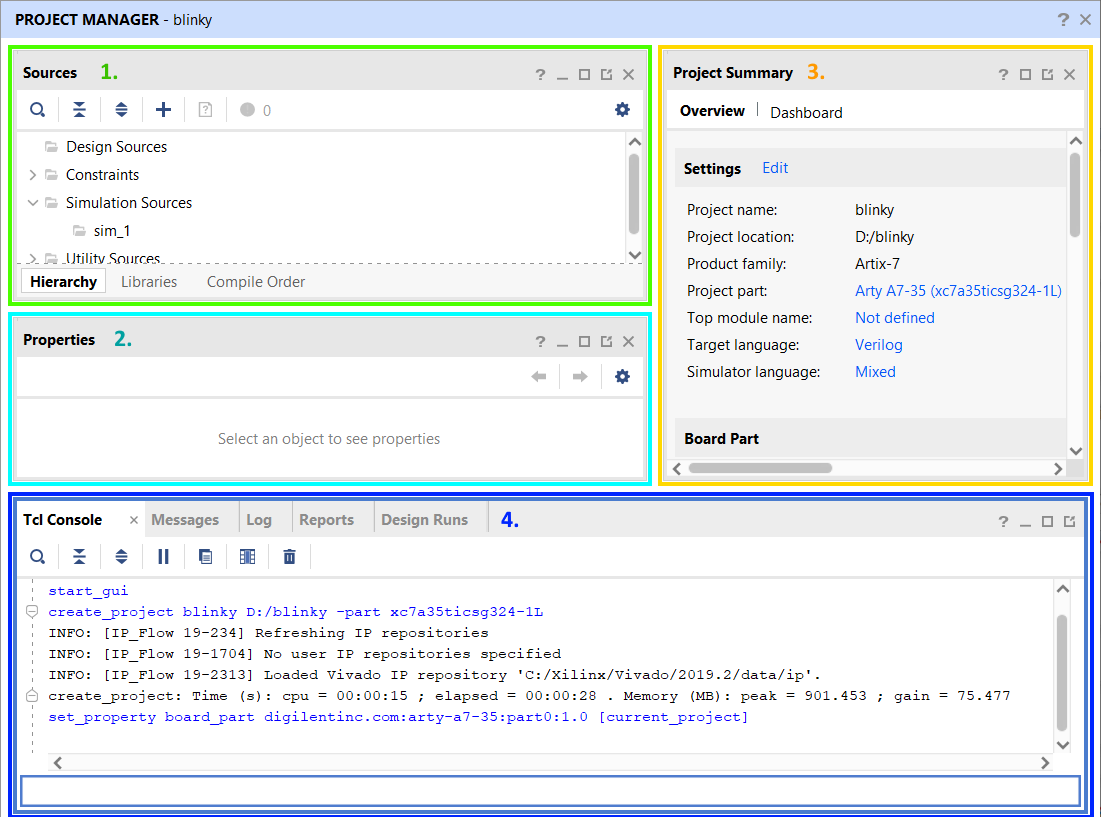Switch to the Libraries tab
This screenshot has height=817, width=1101.
pos(149,281)
